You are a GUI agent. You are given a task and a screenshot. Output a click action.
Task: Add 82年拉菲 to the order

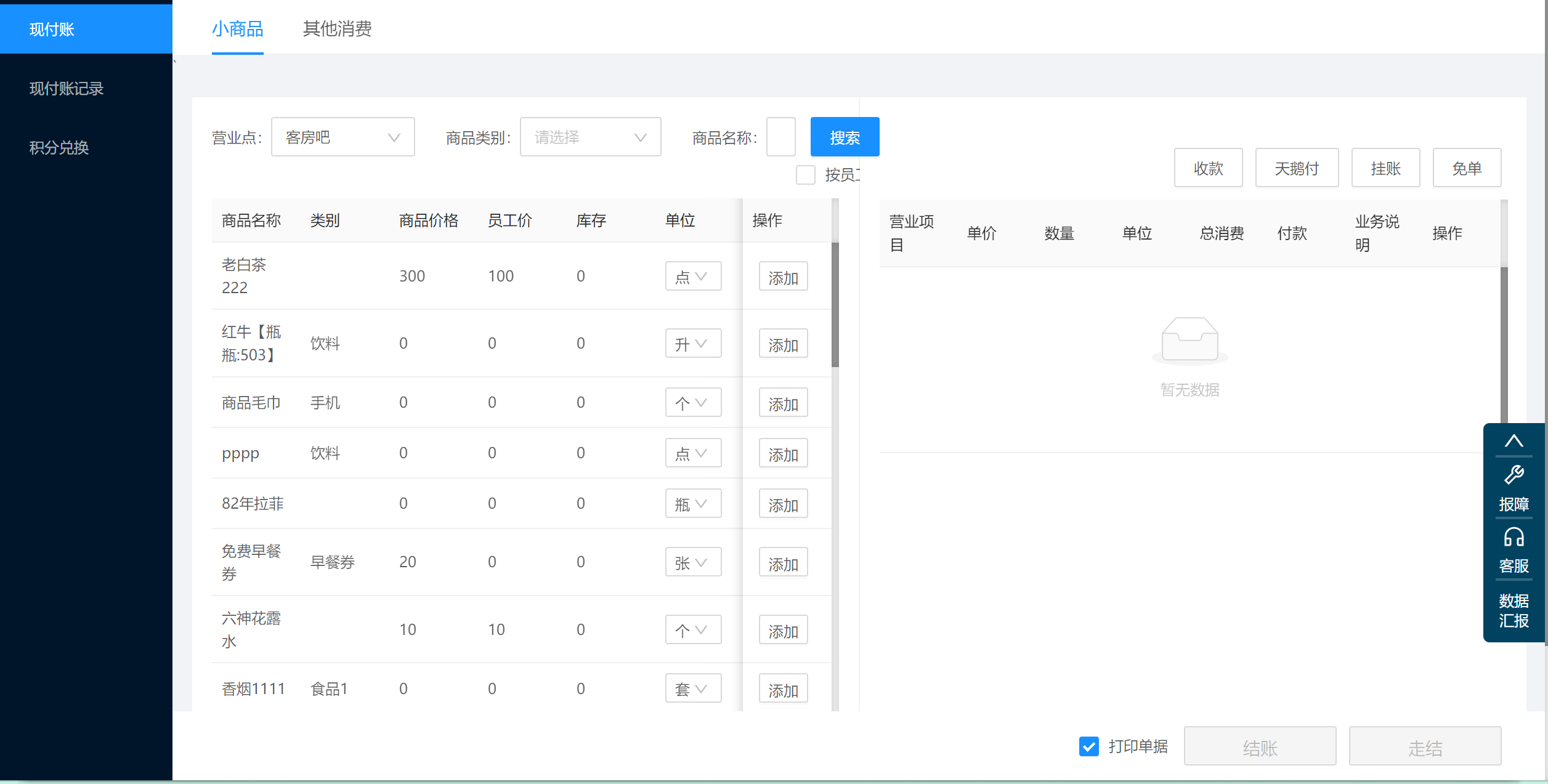coord(783,504)
